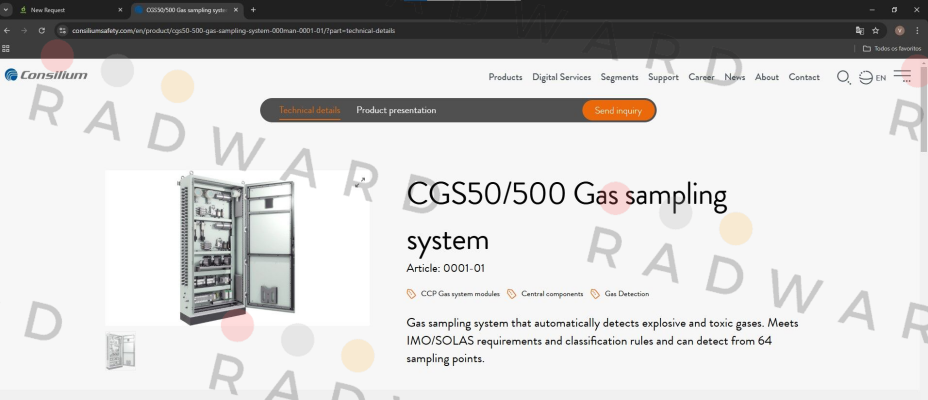The height and width of the screenshot is (400, 928).
Task: Click the Gas Detection tag icon
Action: point(595,293)
